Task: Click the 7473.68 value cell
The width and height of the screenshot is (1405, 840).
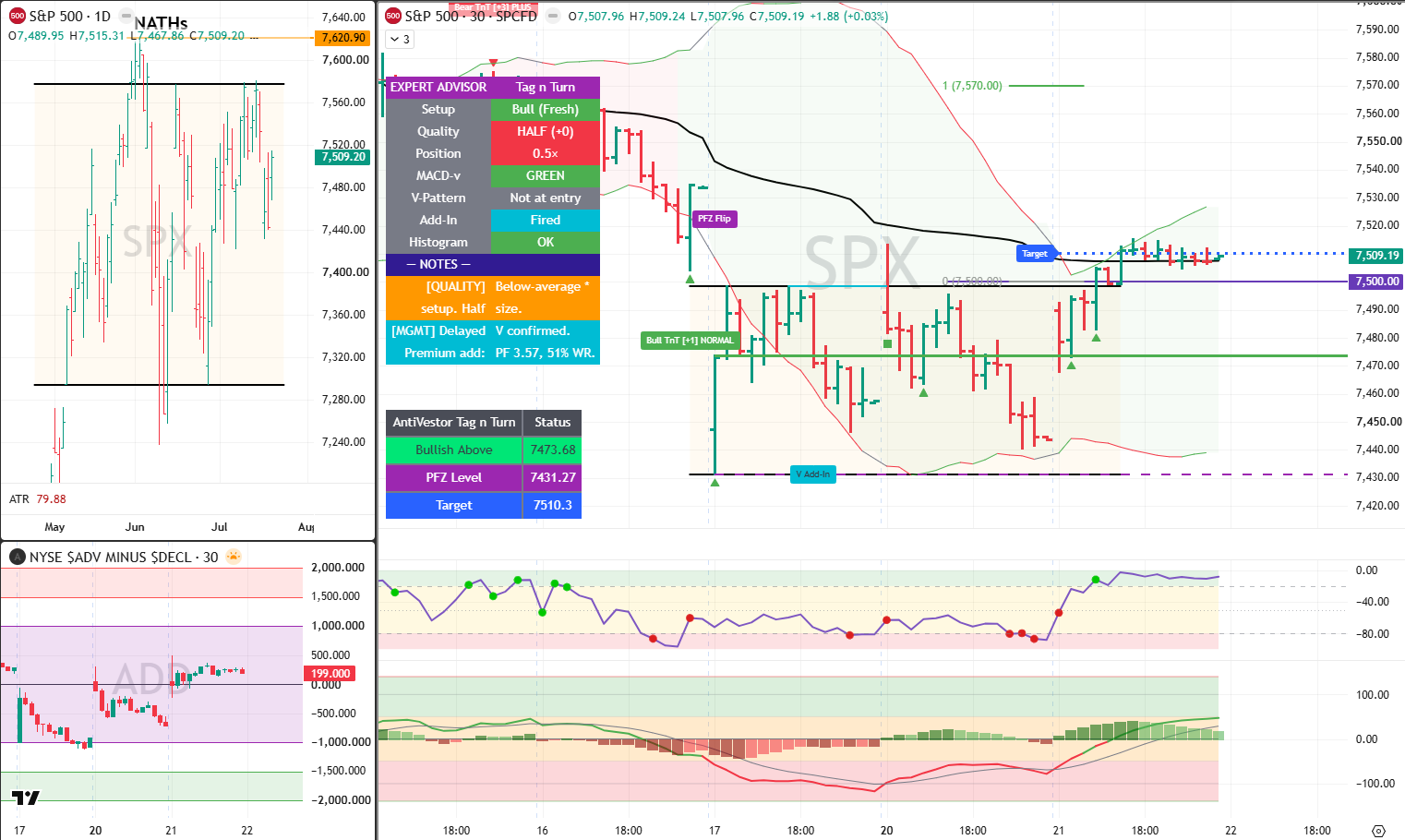Action: tap(552, 450)
